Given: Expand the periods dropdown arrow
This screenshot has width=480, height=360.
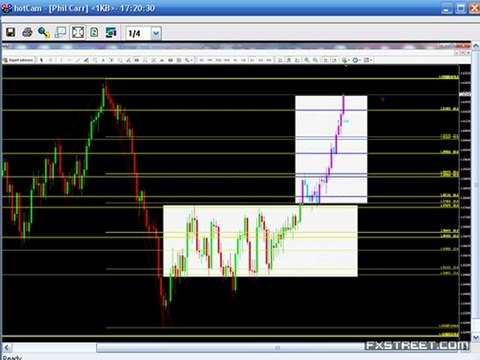Looking at the screenshot, I should point(360,60).
